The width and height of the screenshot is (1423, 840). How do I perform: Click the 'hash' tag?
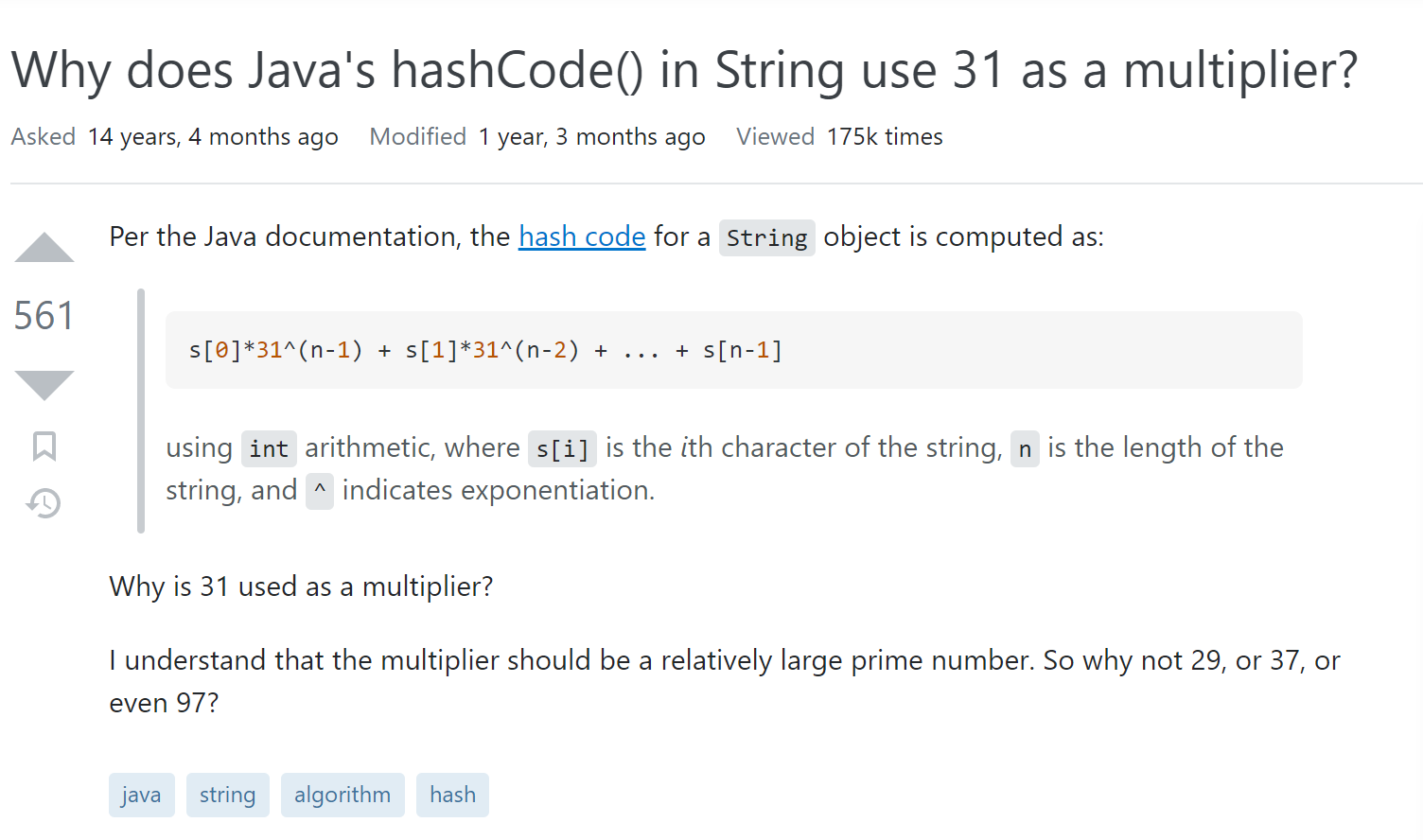(x=452, y=795)
